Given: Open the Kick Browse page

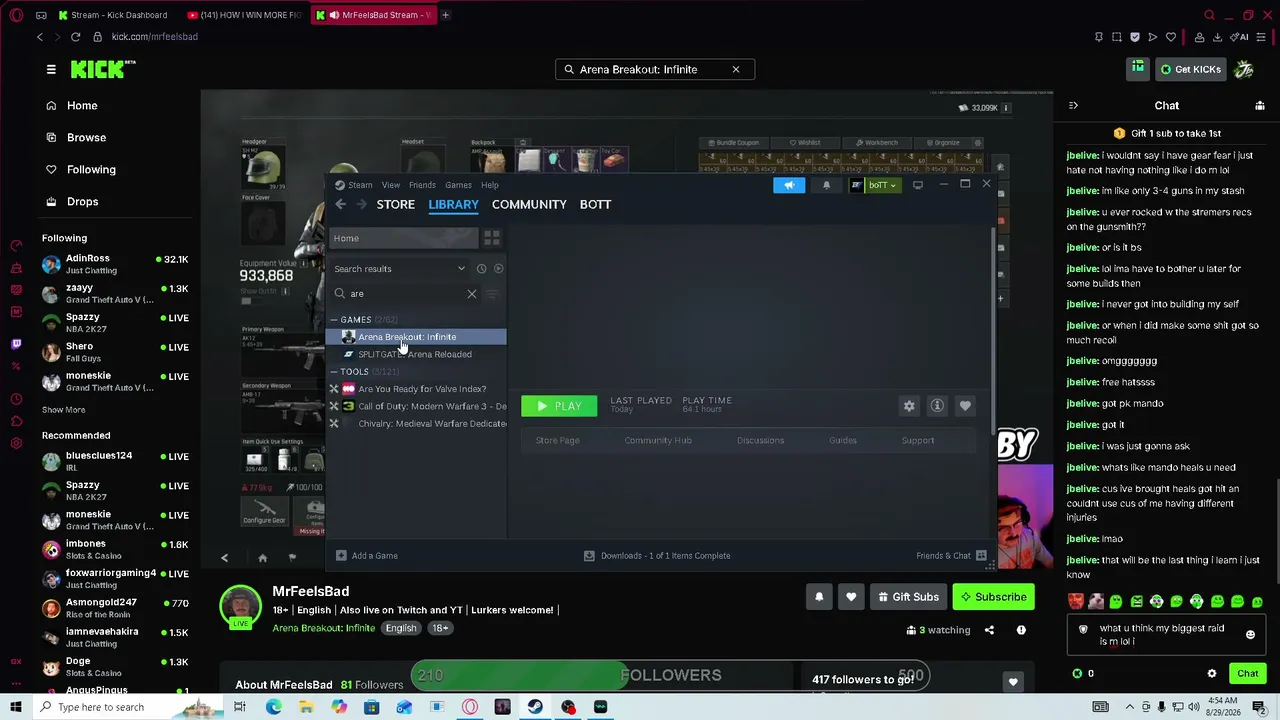Looking at the screenshot, I should [x=86, y=137].
